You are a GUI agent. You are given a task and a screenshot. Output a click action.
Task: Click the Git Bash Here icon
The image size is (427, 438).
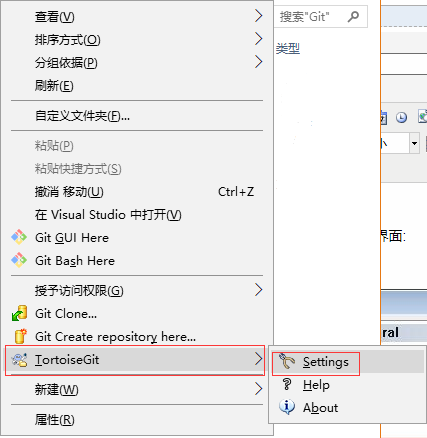click(19, 260)
